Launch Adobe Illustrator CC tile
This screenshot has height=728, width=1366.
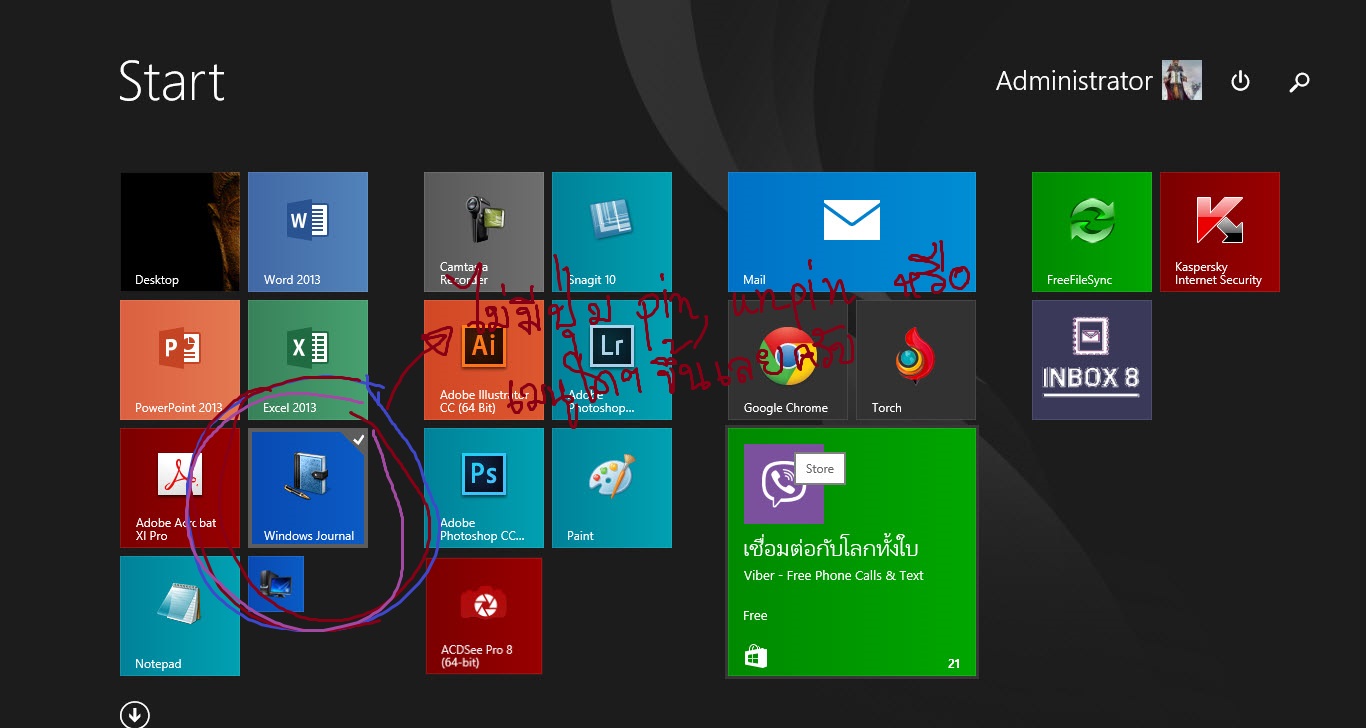[484, 360]
